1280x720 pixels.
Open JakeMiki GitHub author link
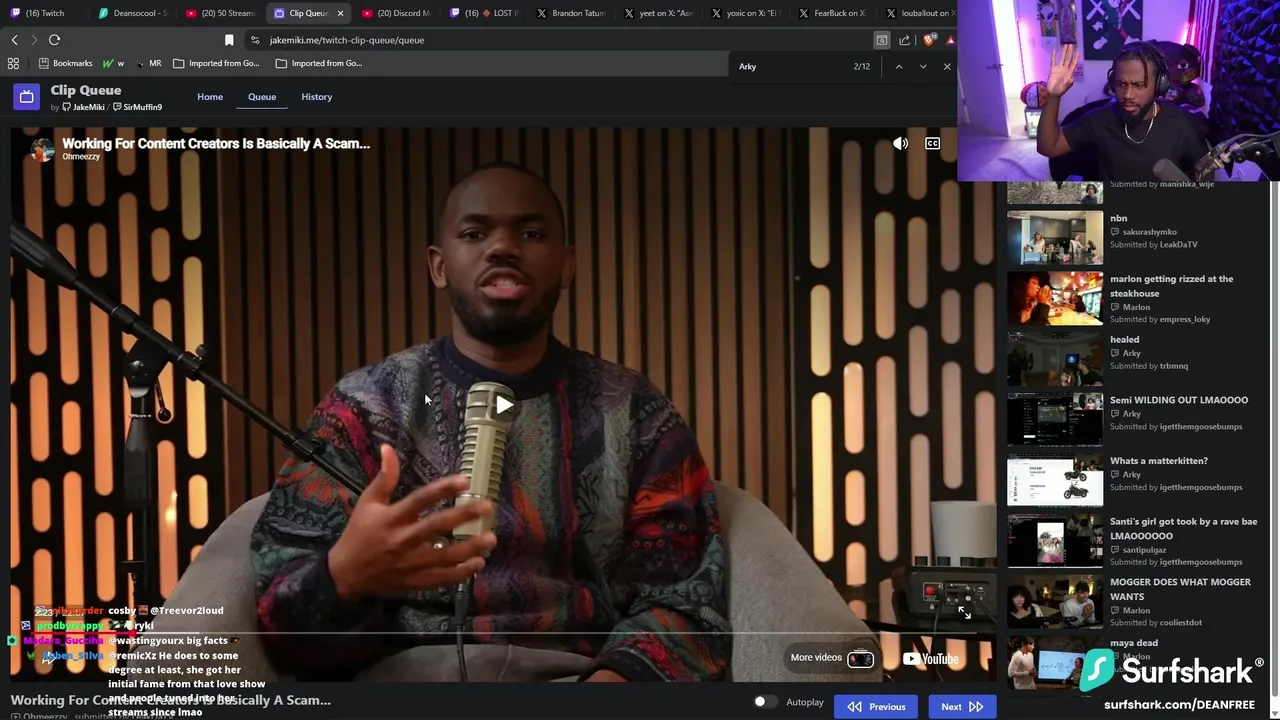click(x=84, y=107)
